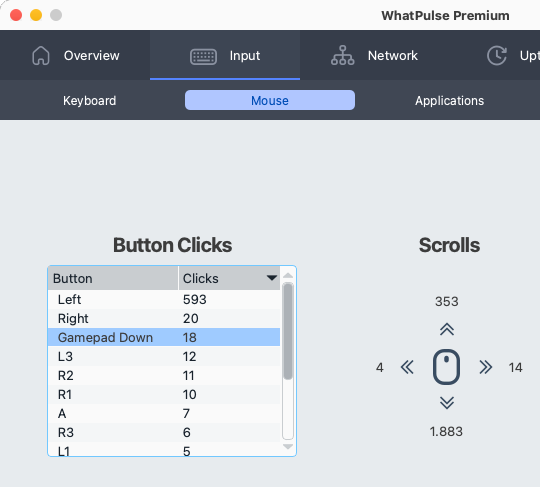540x487 pixels.
Task: Switch to the Input tab
Action: click(x=225, y=55)
